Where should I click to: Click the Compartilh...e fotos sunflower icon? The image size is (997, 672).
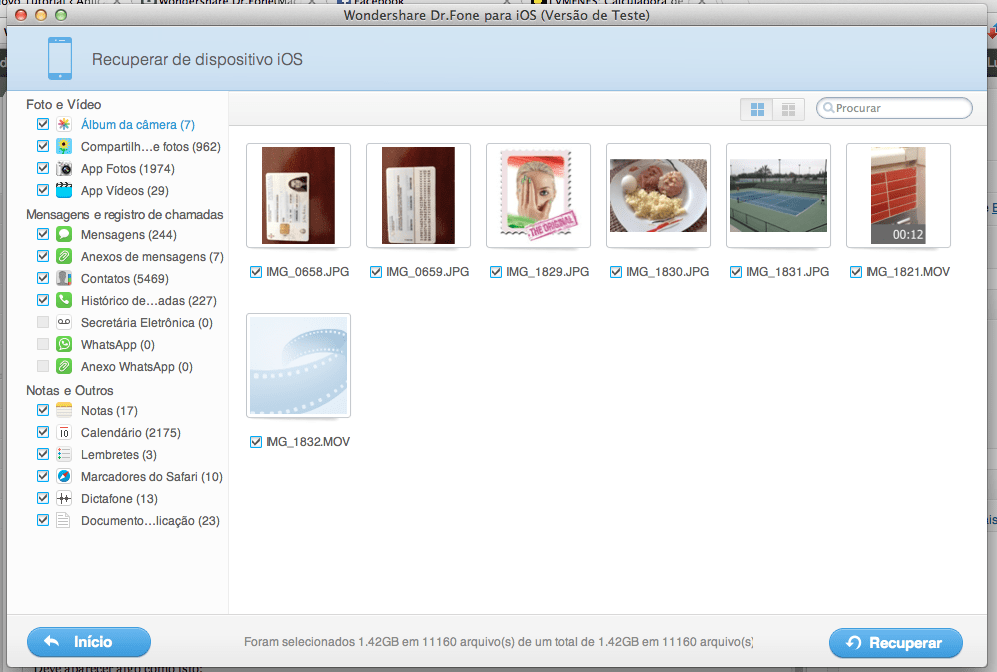coord(64,146)
